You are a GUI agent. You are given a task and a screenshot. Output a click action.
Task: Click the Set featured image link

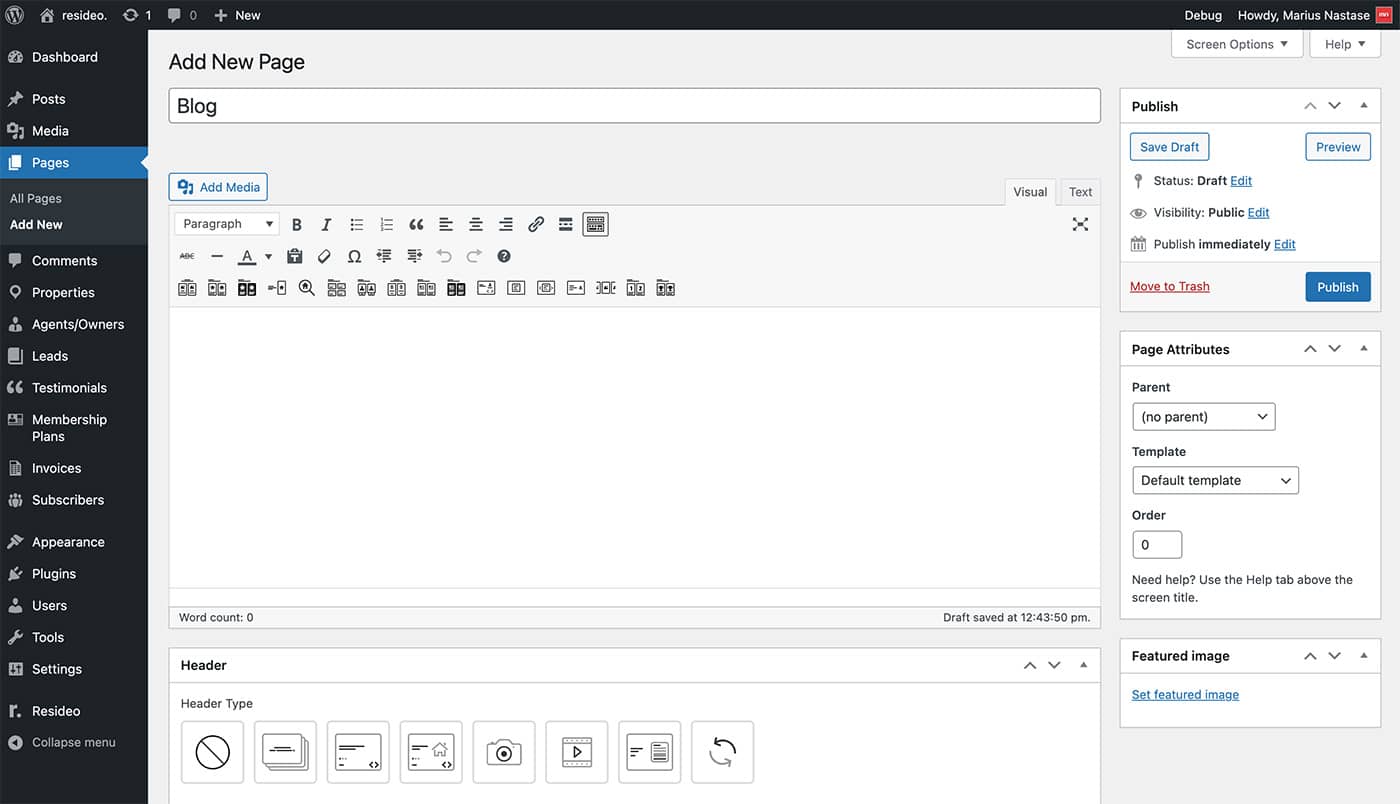tap(1185, 695)
